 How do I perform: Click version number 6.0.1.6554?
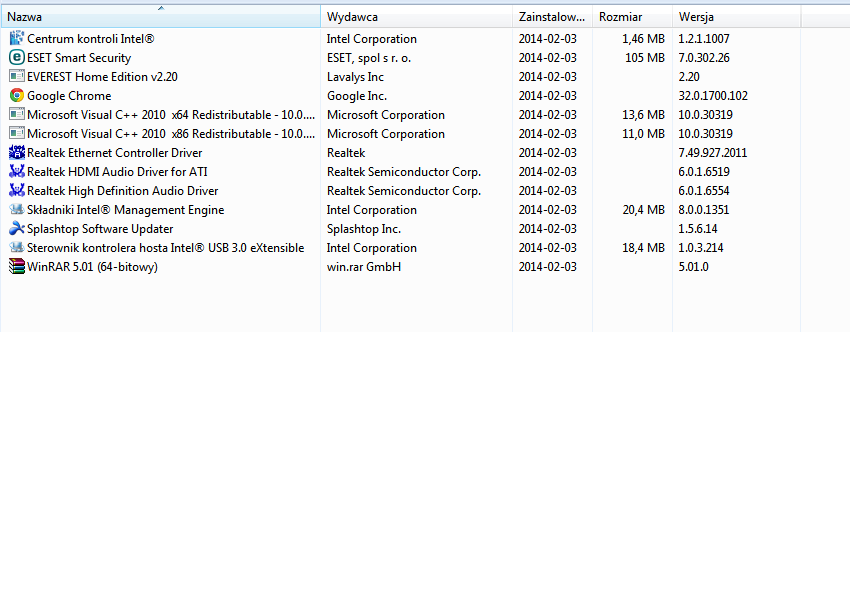704,191
